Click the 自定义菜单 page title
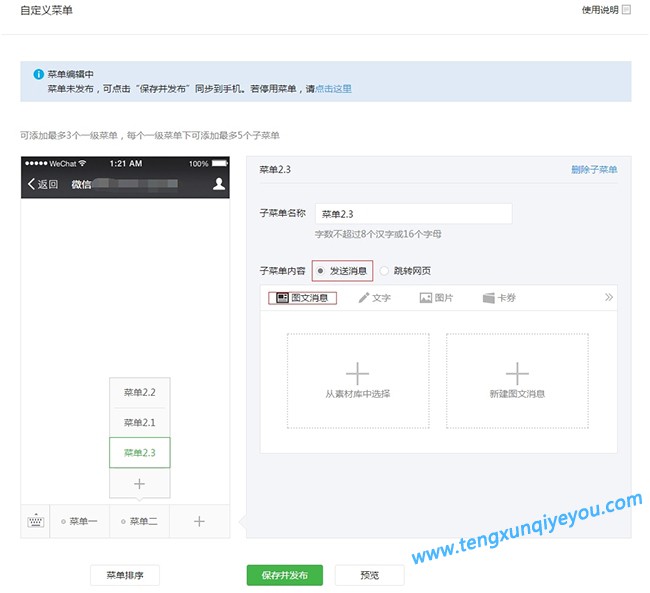The image size is (650, 593). pyautogui.click(x=46, y=10)
